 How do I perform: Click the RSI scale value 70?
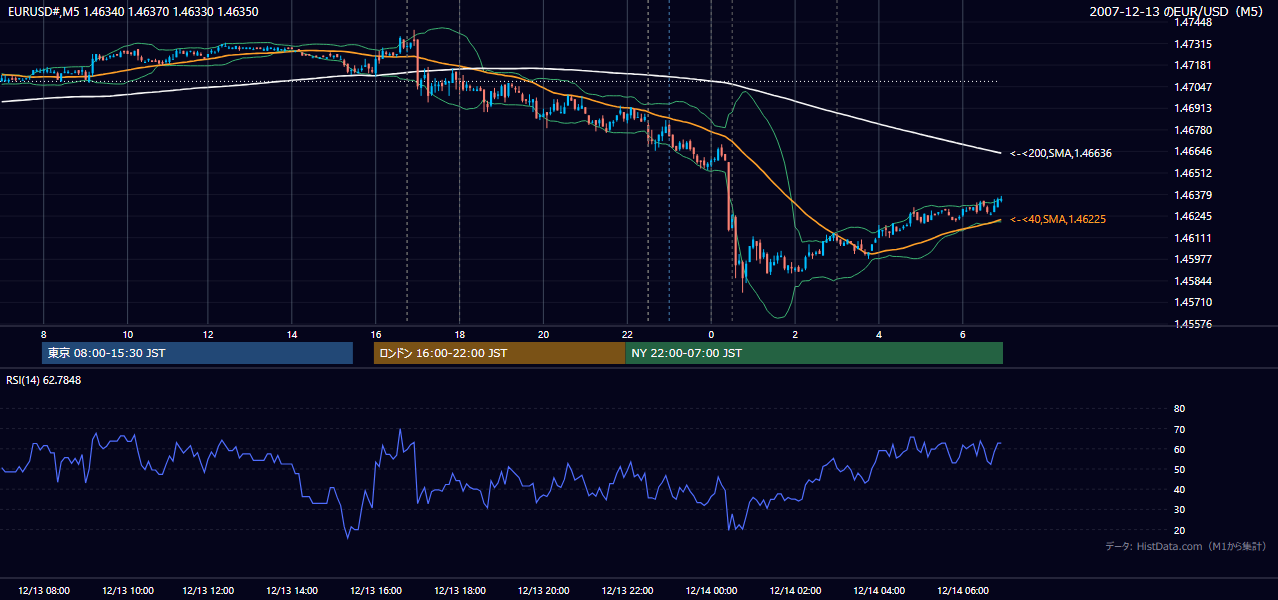point(1179,429)
